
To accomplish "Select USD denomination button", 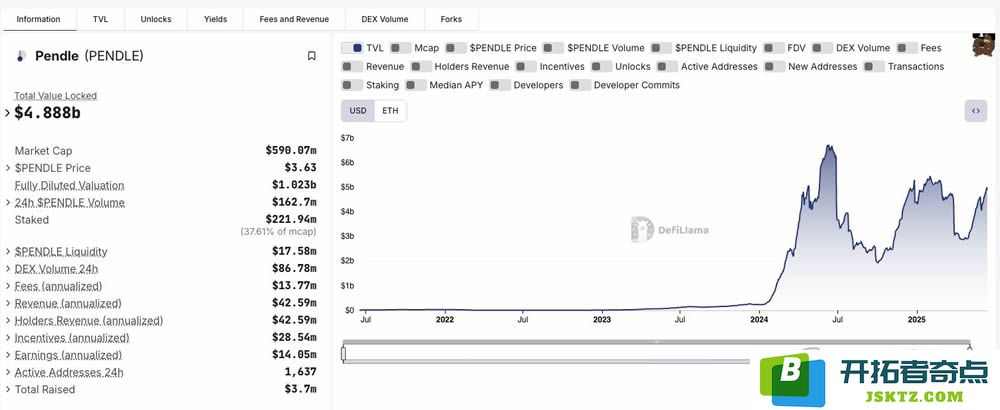I will coord(358,111).
